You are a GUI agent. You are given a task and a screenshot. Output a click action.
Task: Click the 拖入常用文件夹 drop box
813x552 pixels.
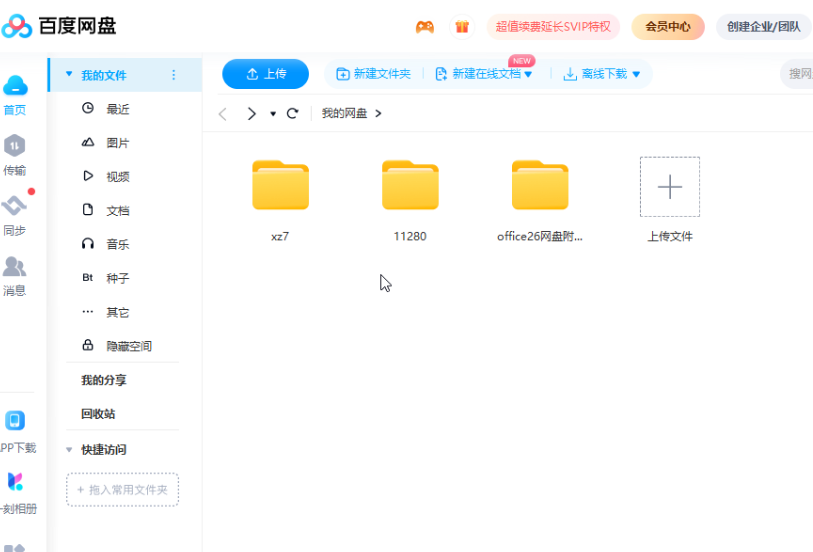click(x=122, y=489)
